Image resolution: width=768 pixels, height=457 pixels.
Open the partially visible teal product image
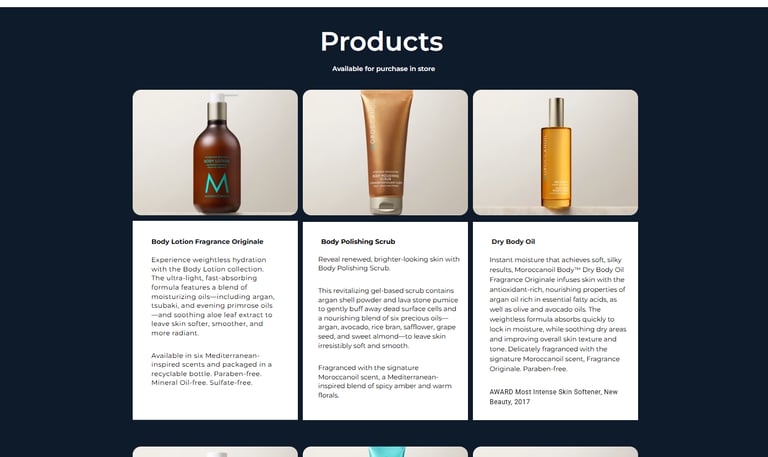(x=385, y=452)
